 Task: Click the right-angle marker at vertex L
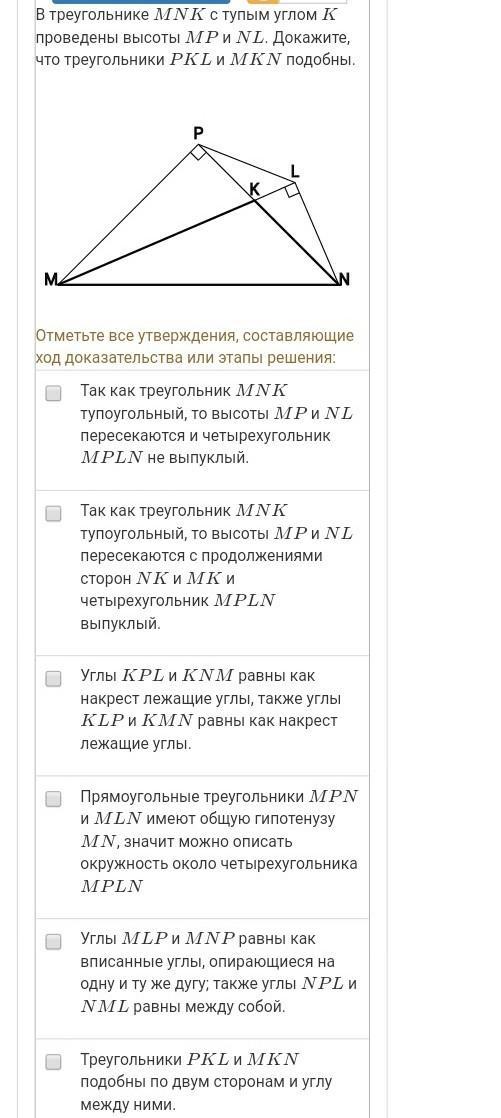click(x=291, y=190)
